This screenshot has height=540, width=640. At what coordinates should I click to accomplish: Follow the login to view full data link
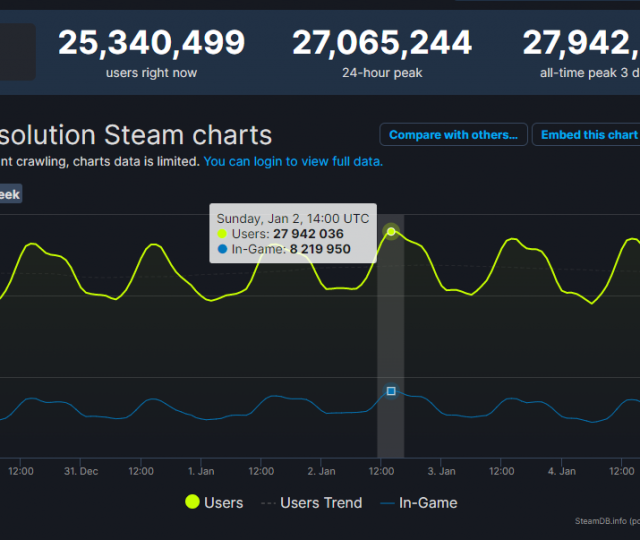click(293, 161)
